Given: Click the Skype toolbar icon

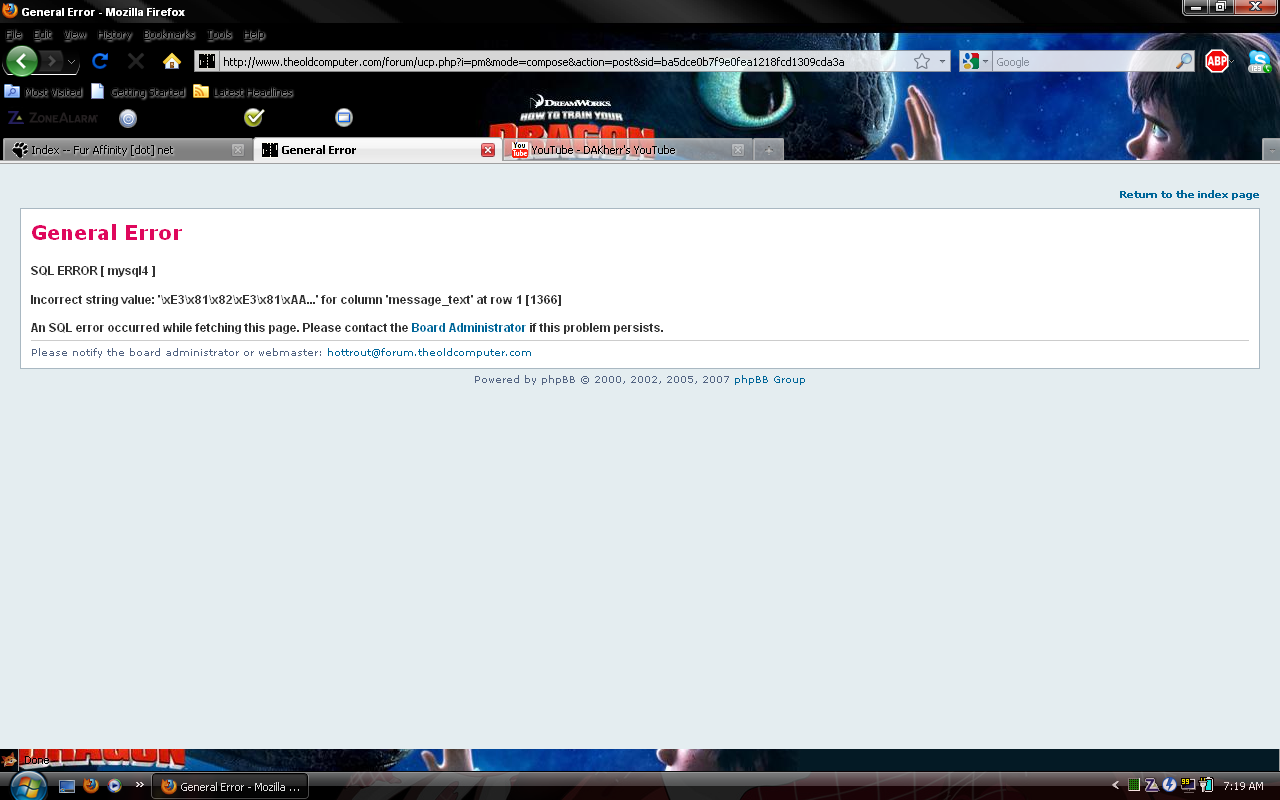Looking at the screenshot, I should click(1259, 61).
